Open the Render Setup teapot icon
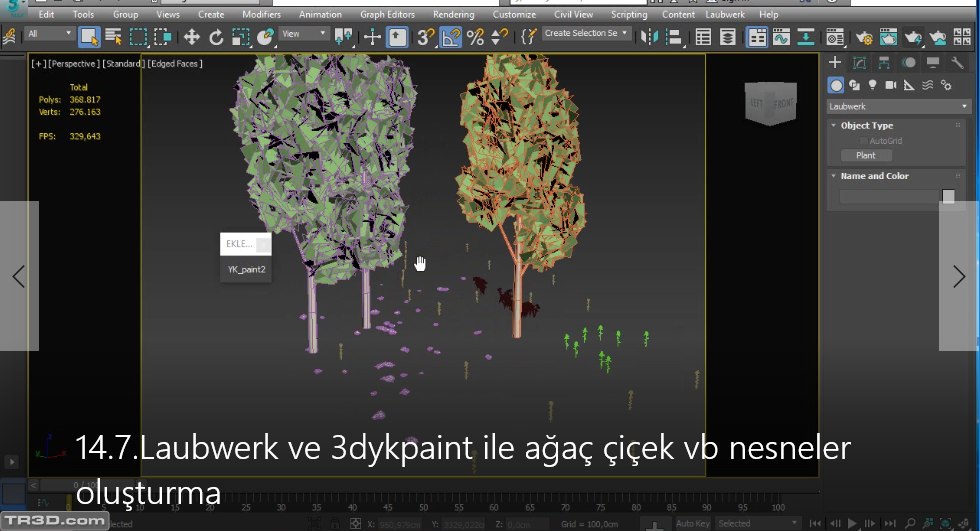Image resolution: width=980 pixels, height=531 pixels. 864,37
